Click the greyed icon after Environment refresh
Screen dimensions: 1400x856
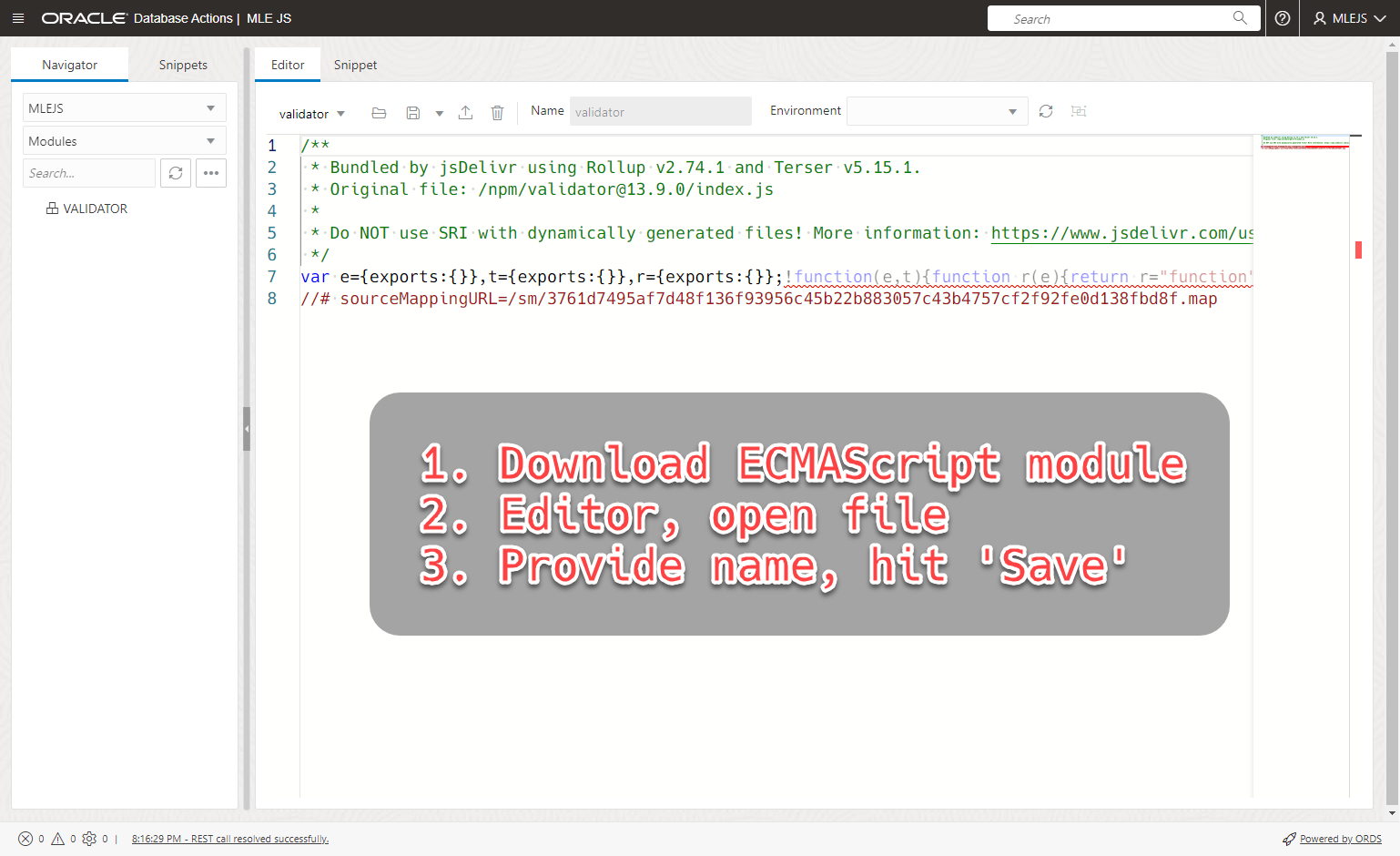point(1079,111)
